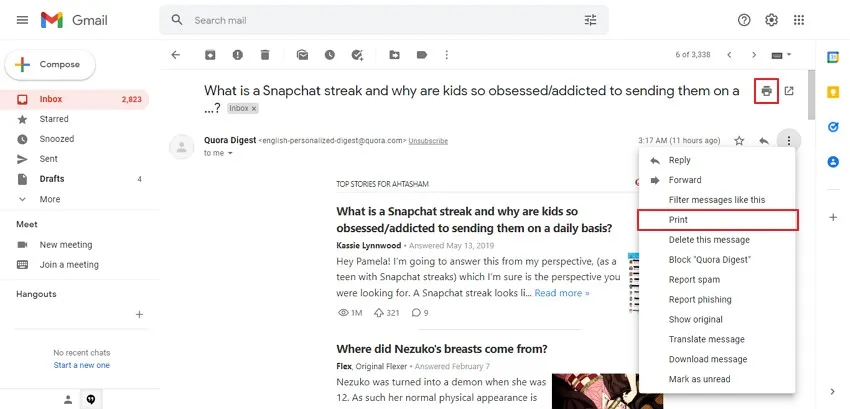Viewport: 850px width, 409px height.
Task: Click the Report spam toolbar icon
Action: pos(238,55)
